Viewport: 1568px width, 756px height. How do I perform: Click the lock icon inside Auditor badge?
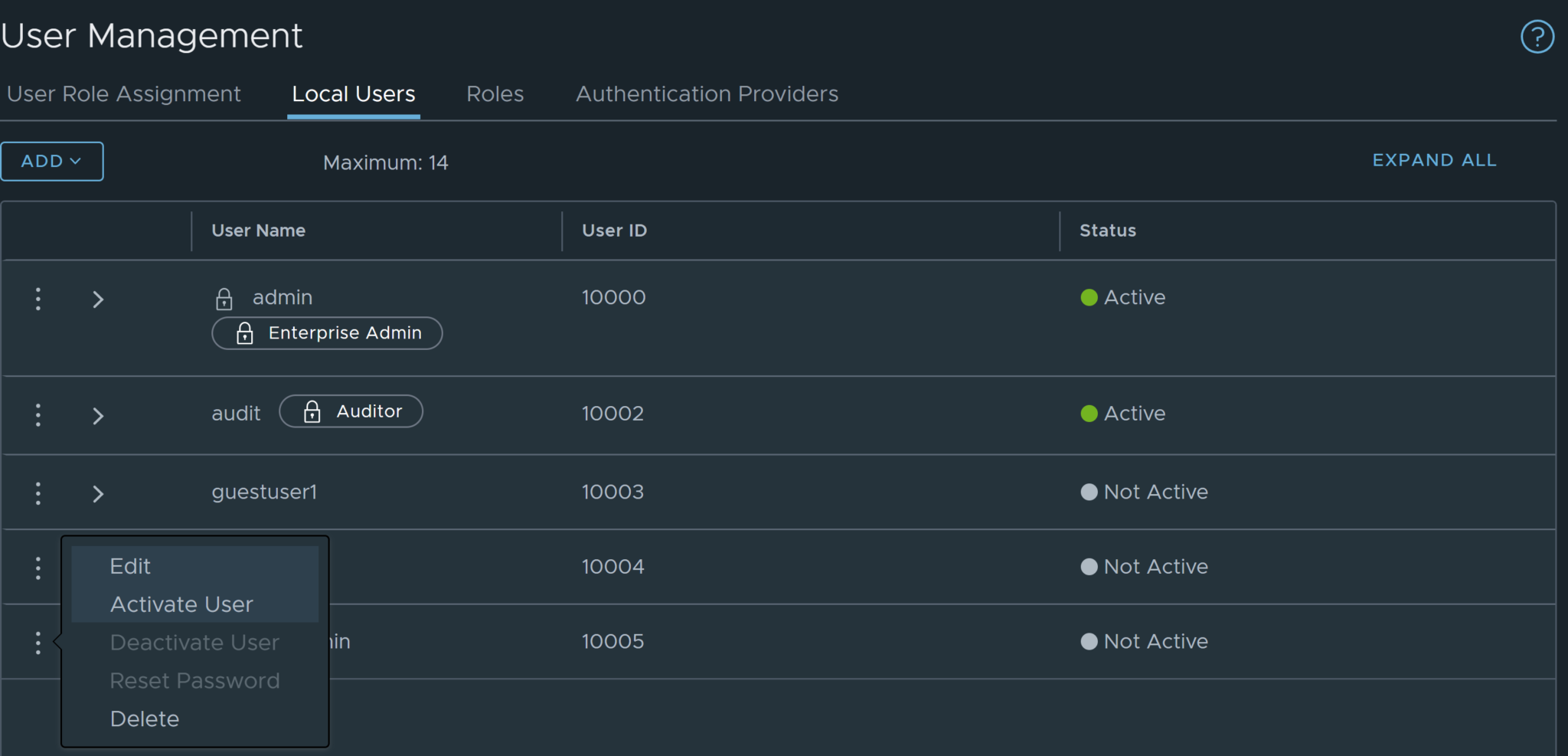pos(312,411)
